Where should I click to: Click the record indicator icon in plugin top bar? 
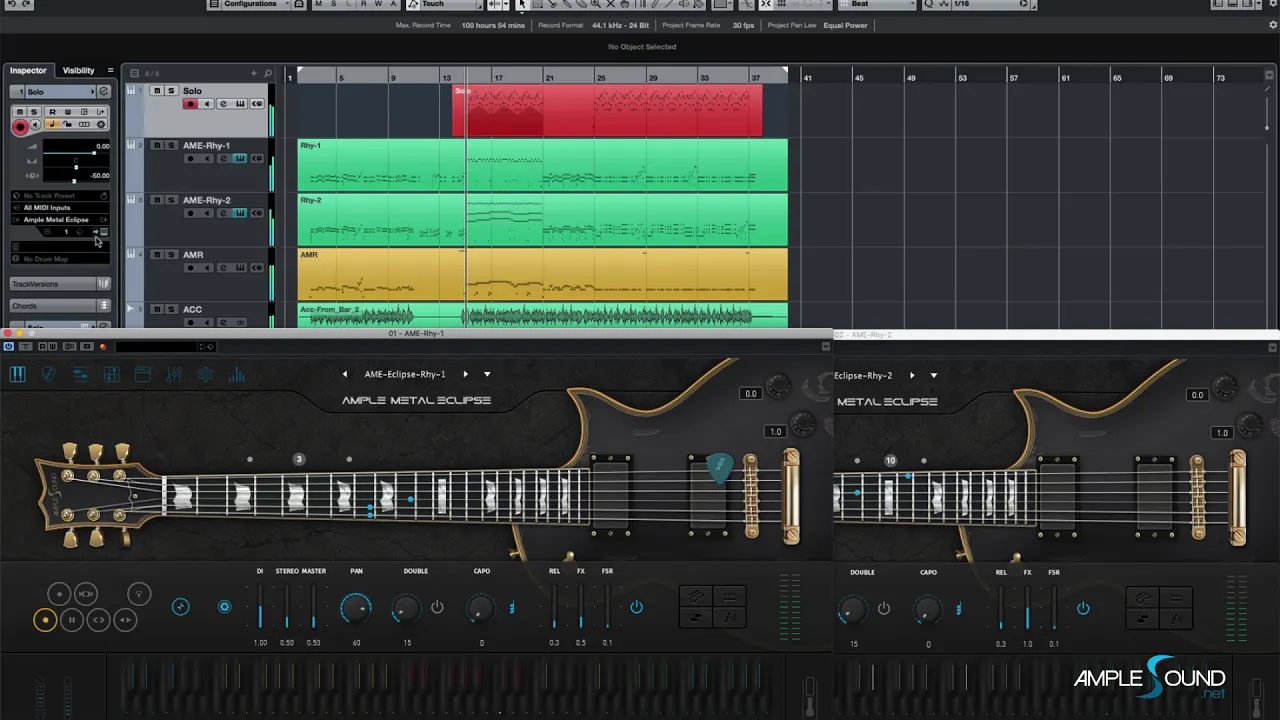click(102, 347)
